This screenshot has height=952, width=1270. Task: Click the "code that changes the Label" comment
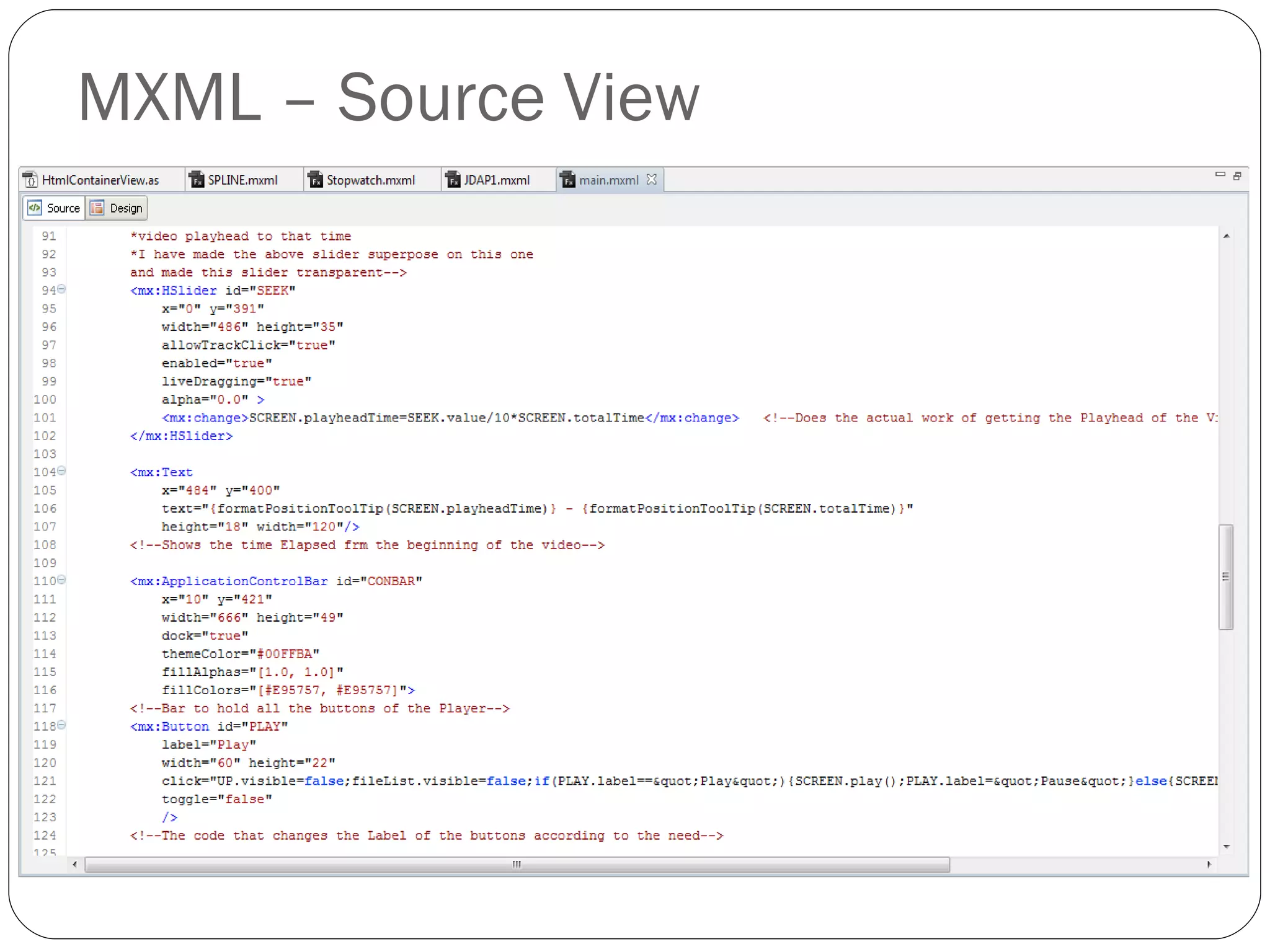pos(427,835)
